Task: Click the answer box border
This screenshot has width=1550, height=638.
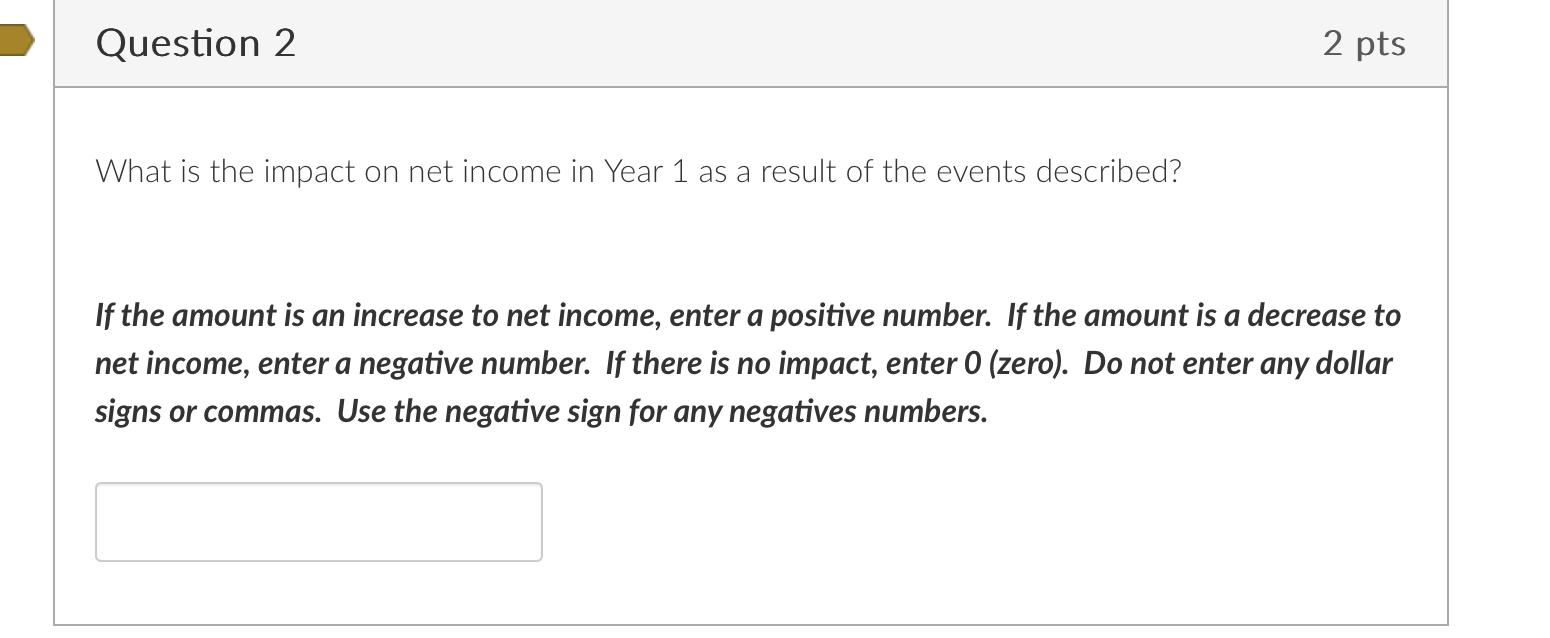Action: coord(317,484)
